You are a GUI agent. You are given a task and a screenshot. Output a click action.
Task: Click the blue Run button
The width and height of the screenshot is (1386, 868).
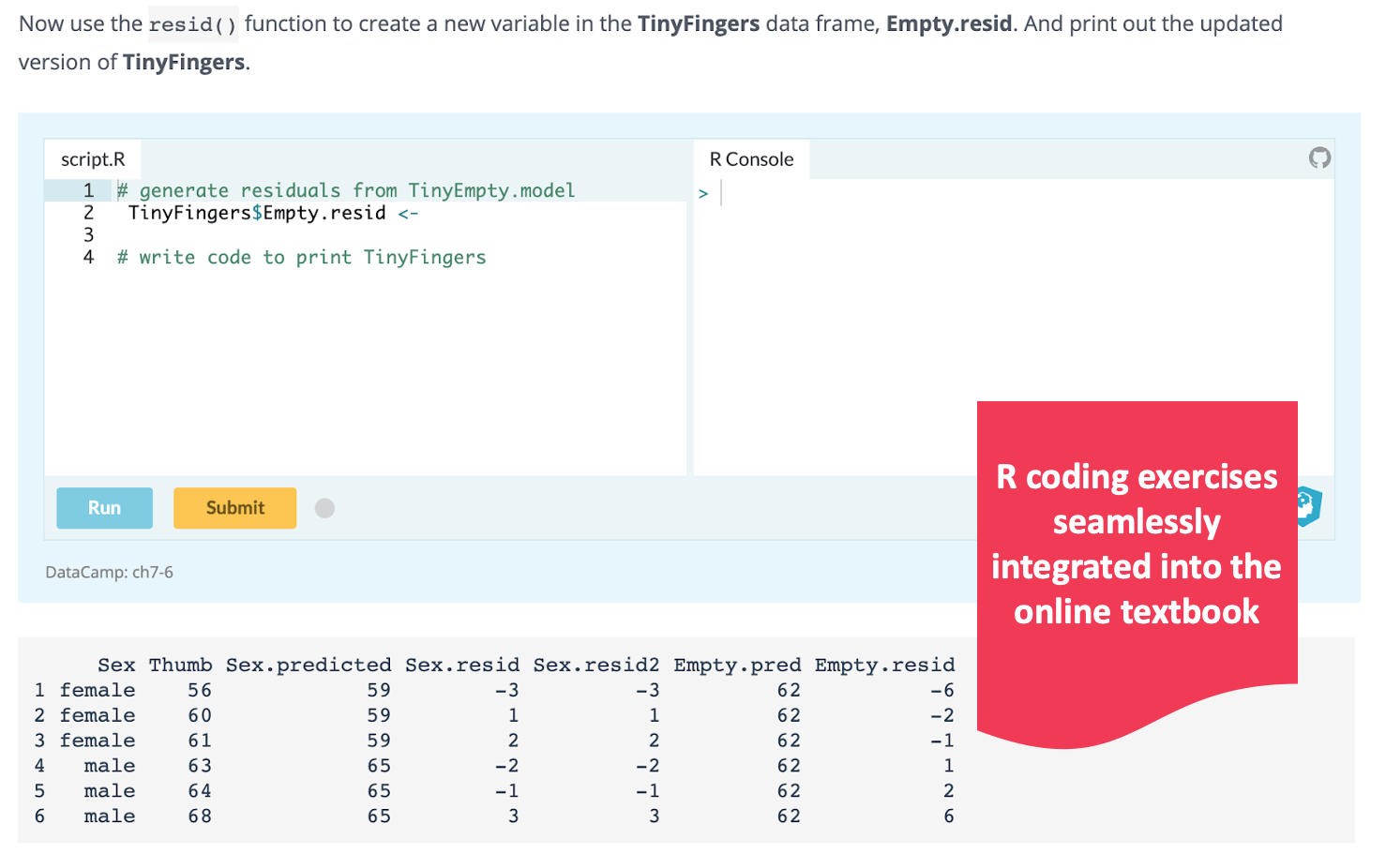[x=104, y=508]
